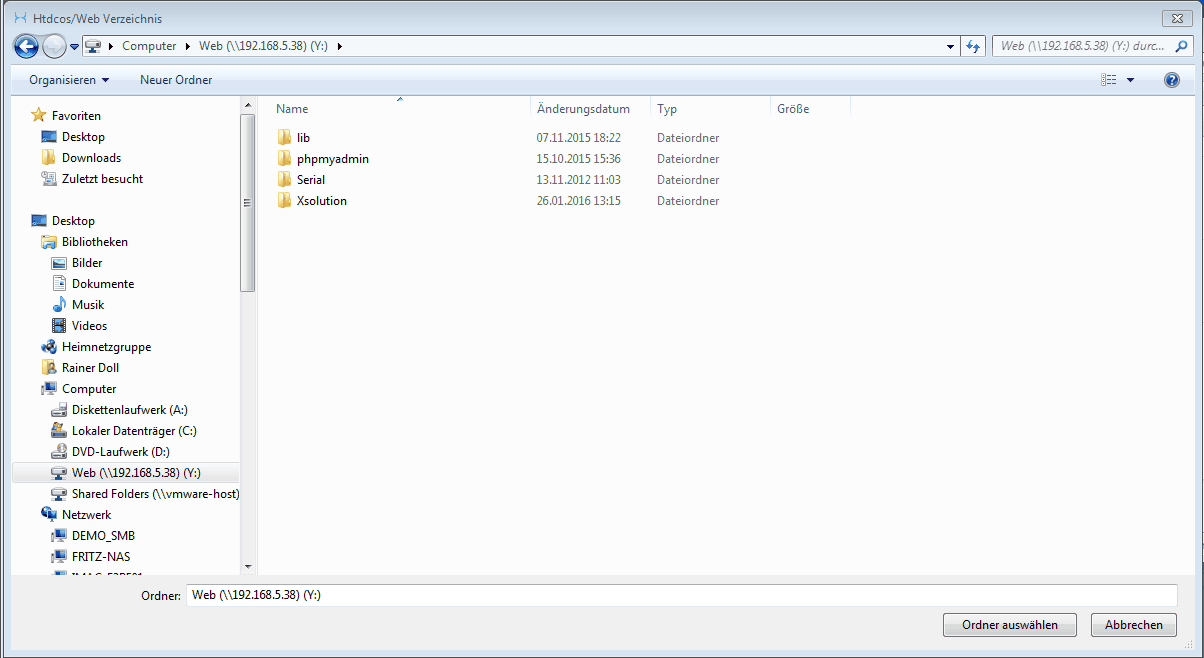Sort by Änderungsdatum column header
The height and width of the screenshot is (658, 1204).
click(583, 109)
